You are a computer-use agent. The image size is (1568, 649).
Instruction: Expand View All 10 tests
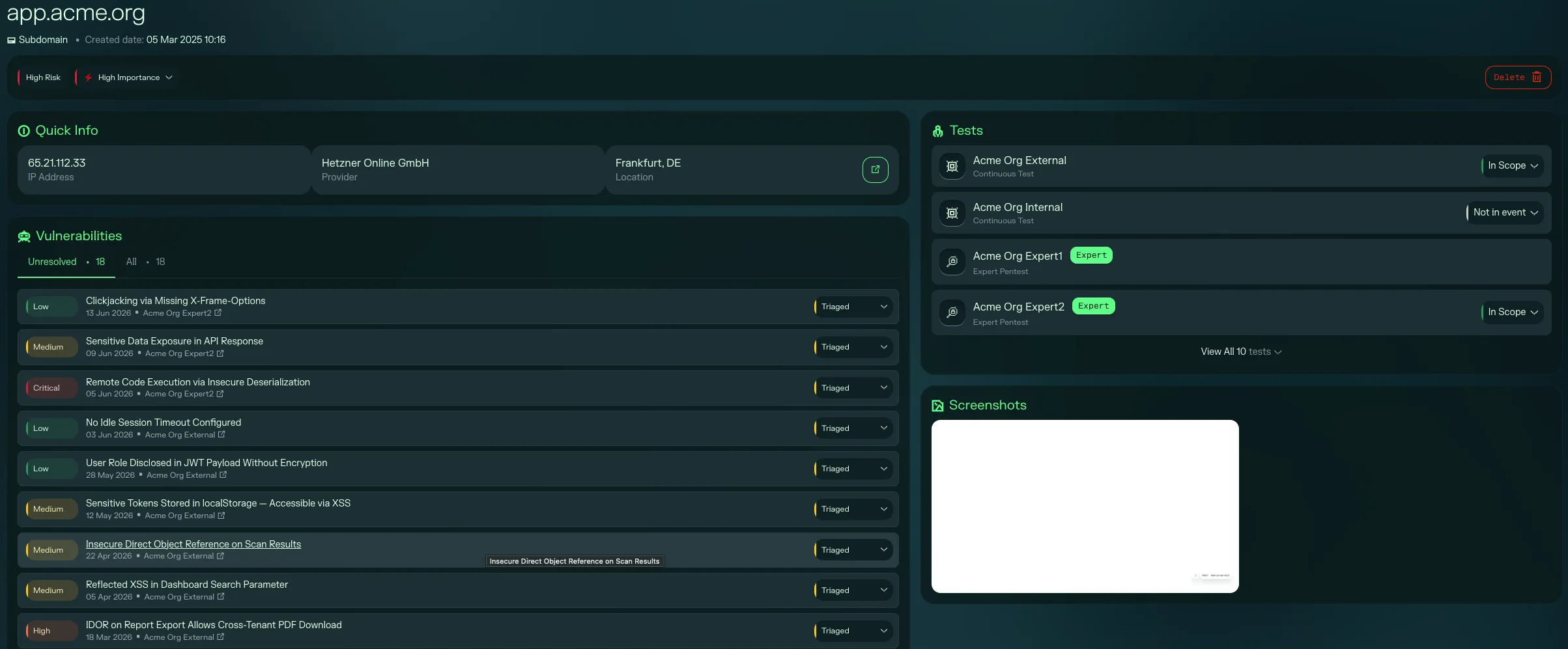1241,352
